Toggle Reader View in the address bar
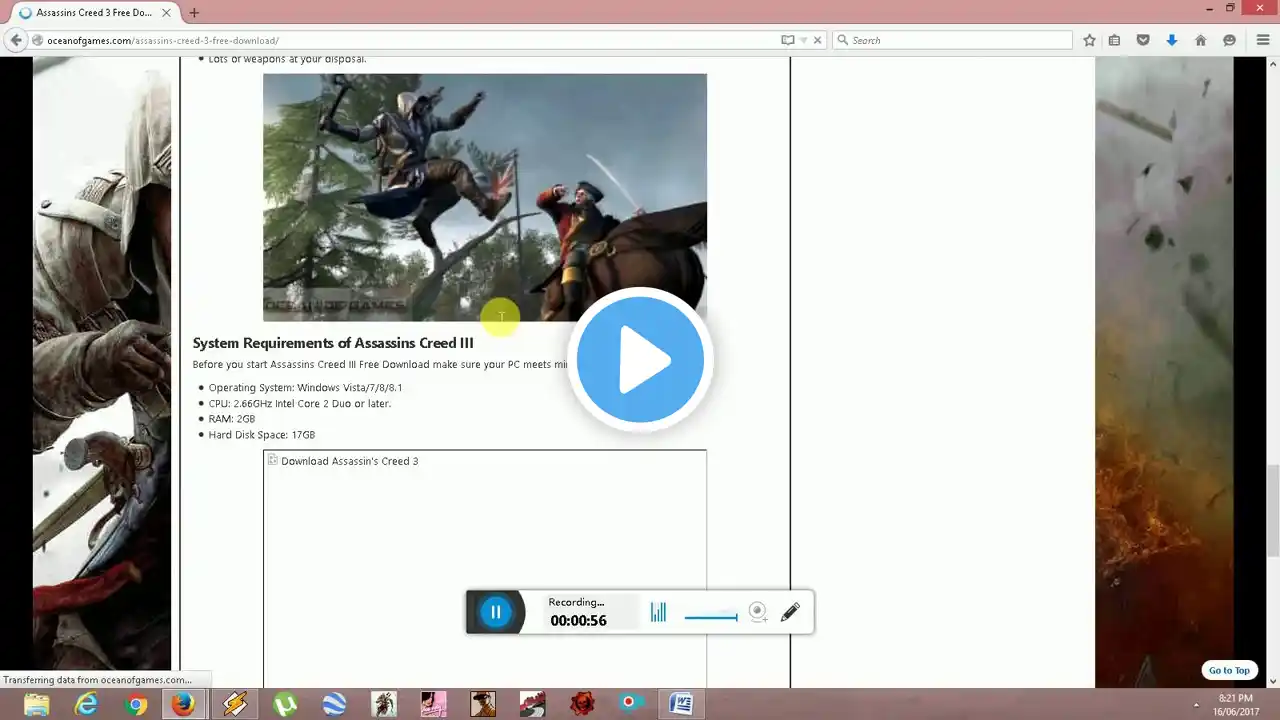Screen dimensions: 1280x720 click(x=787, y=40)
